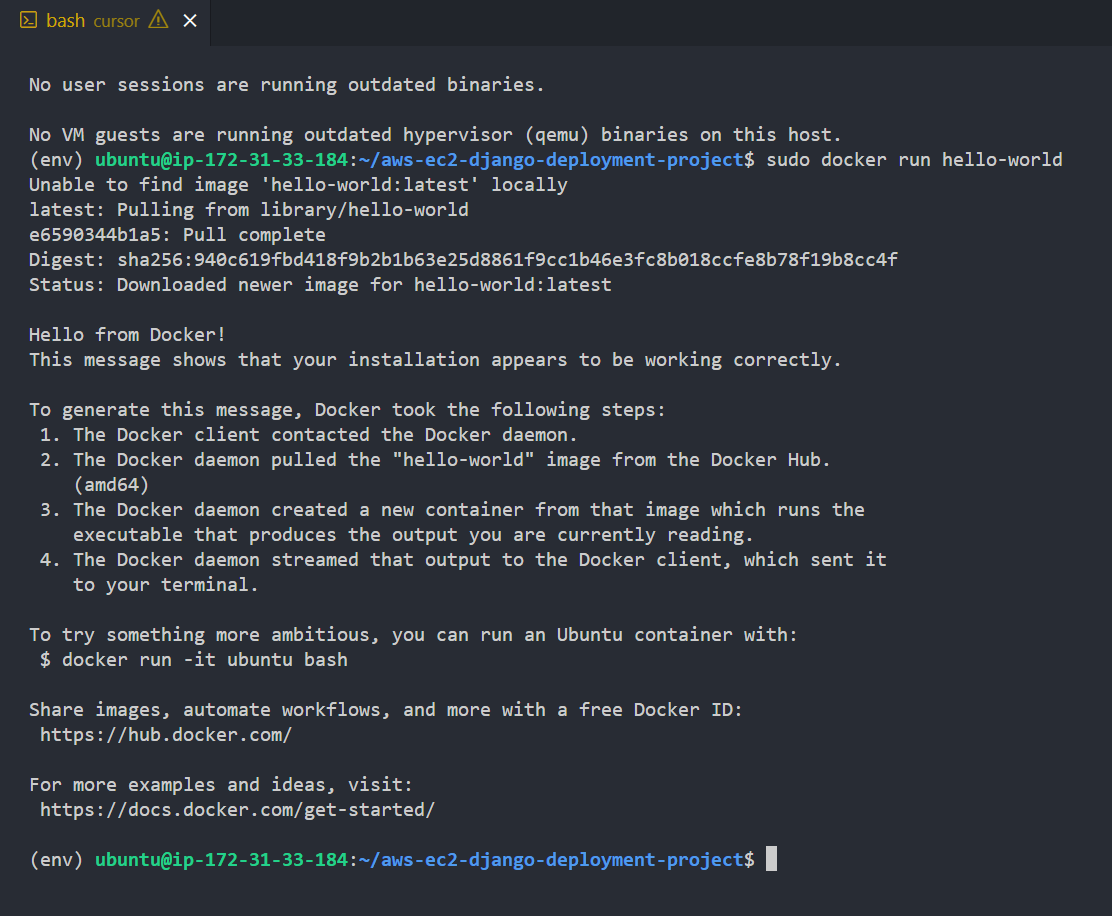Click the sha256 digest hash text
Viewport: 1112px width, 916px height.
(507, 260)
